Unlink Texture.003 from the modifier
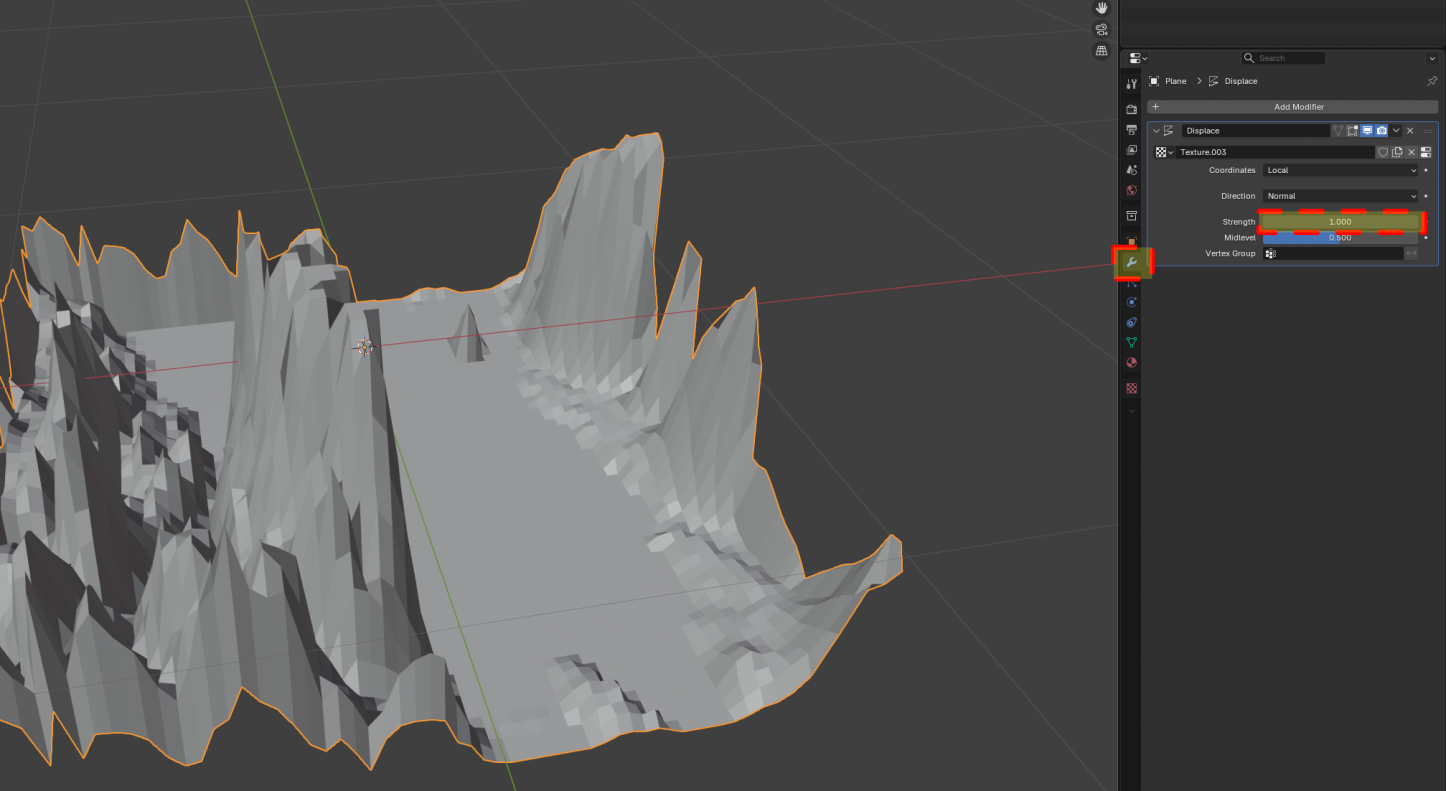Screen dimensions: 1446x791 coord(1411,152)
